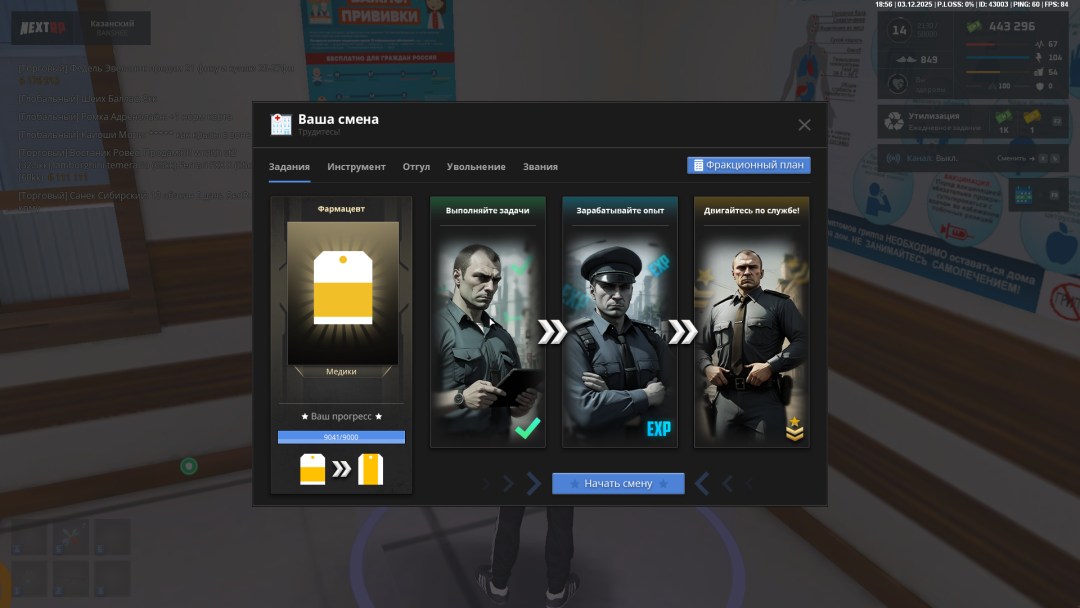The image size is (1080, 608).
Task: Click the current Фармацевт rank badge
Action: (343, 288)
